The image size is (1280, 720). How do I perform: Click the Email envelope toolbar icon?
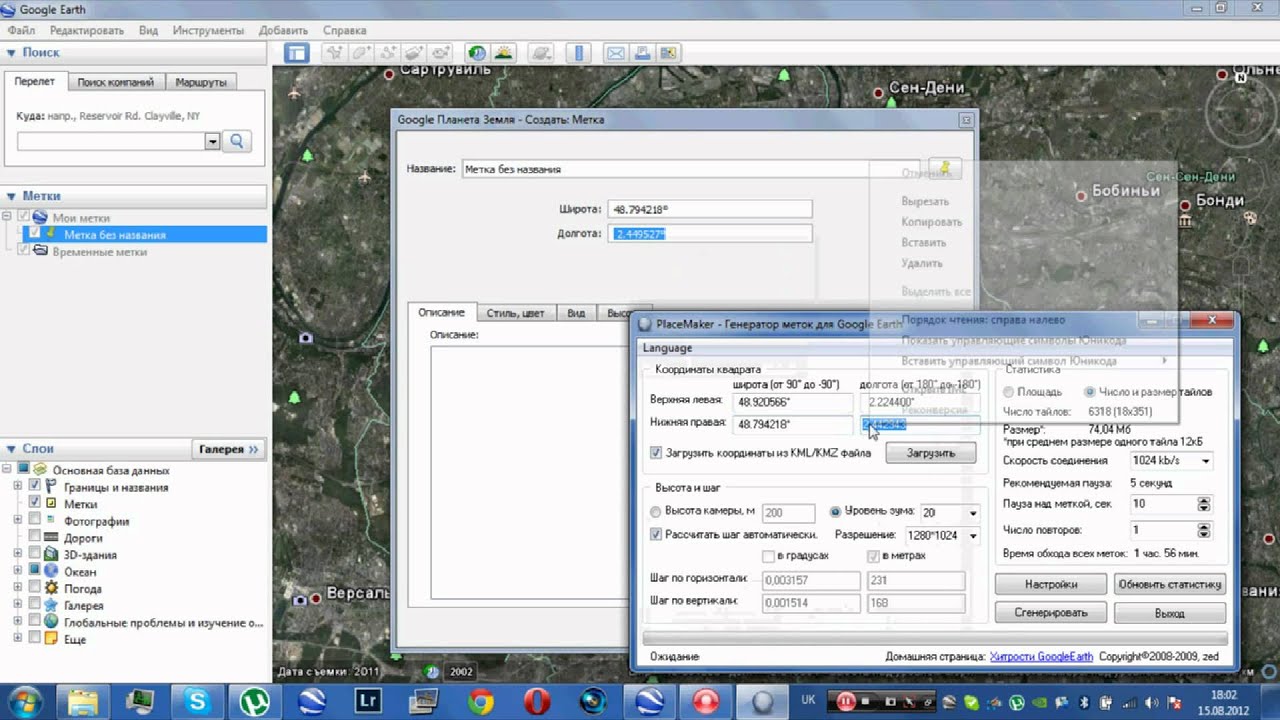pyautogui.click(x=616, y=53)
